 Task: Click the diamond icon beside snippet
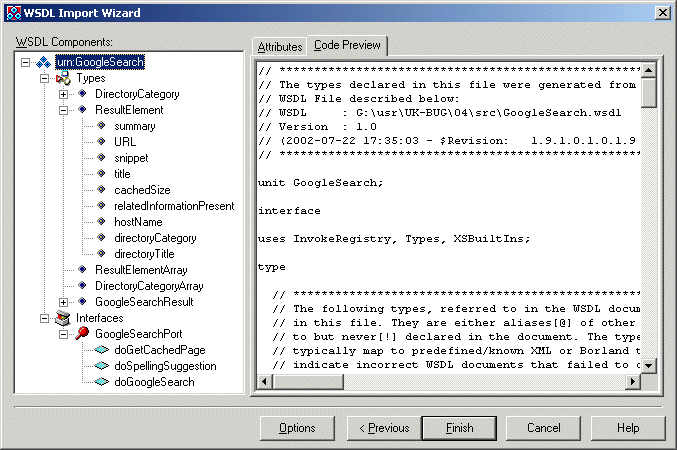(101, 158)
